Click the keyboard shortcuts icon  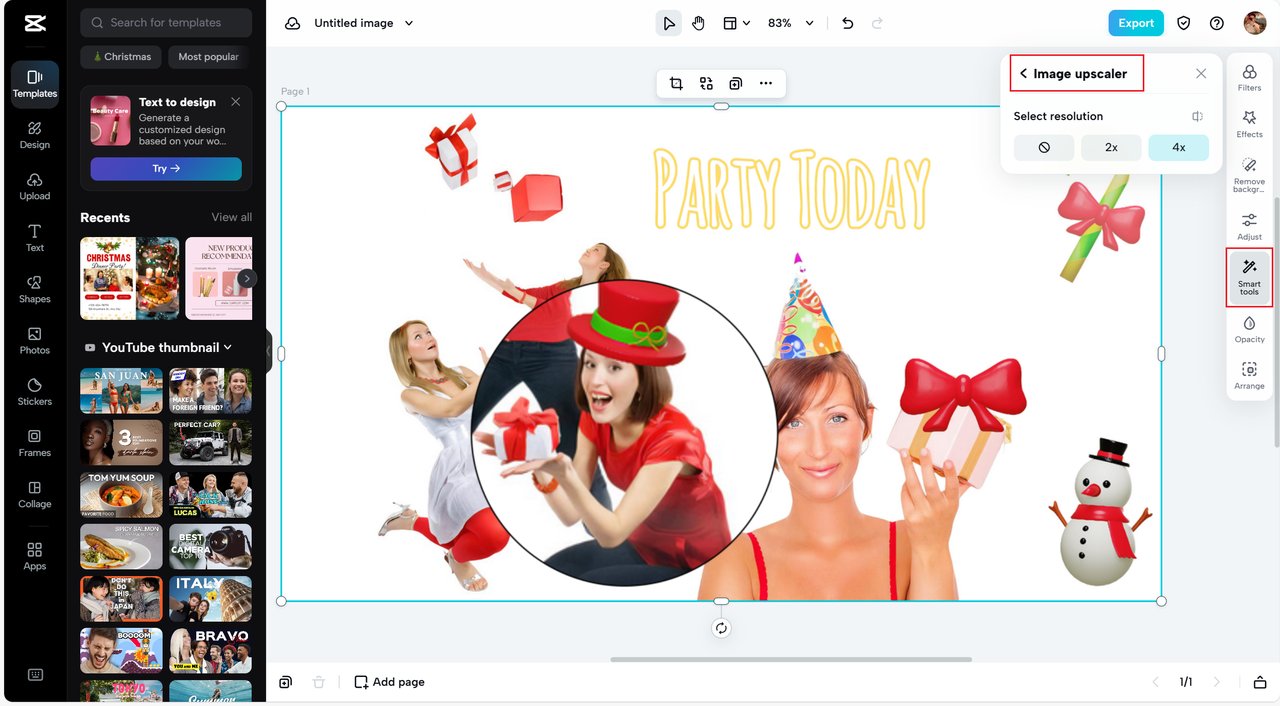pyautogui.click(x=35, y=675)
